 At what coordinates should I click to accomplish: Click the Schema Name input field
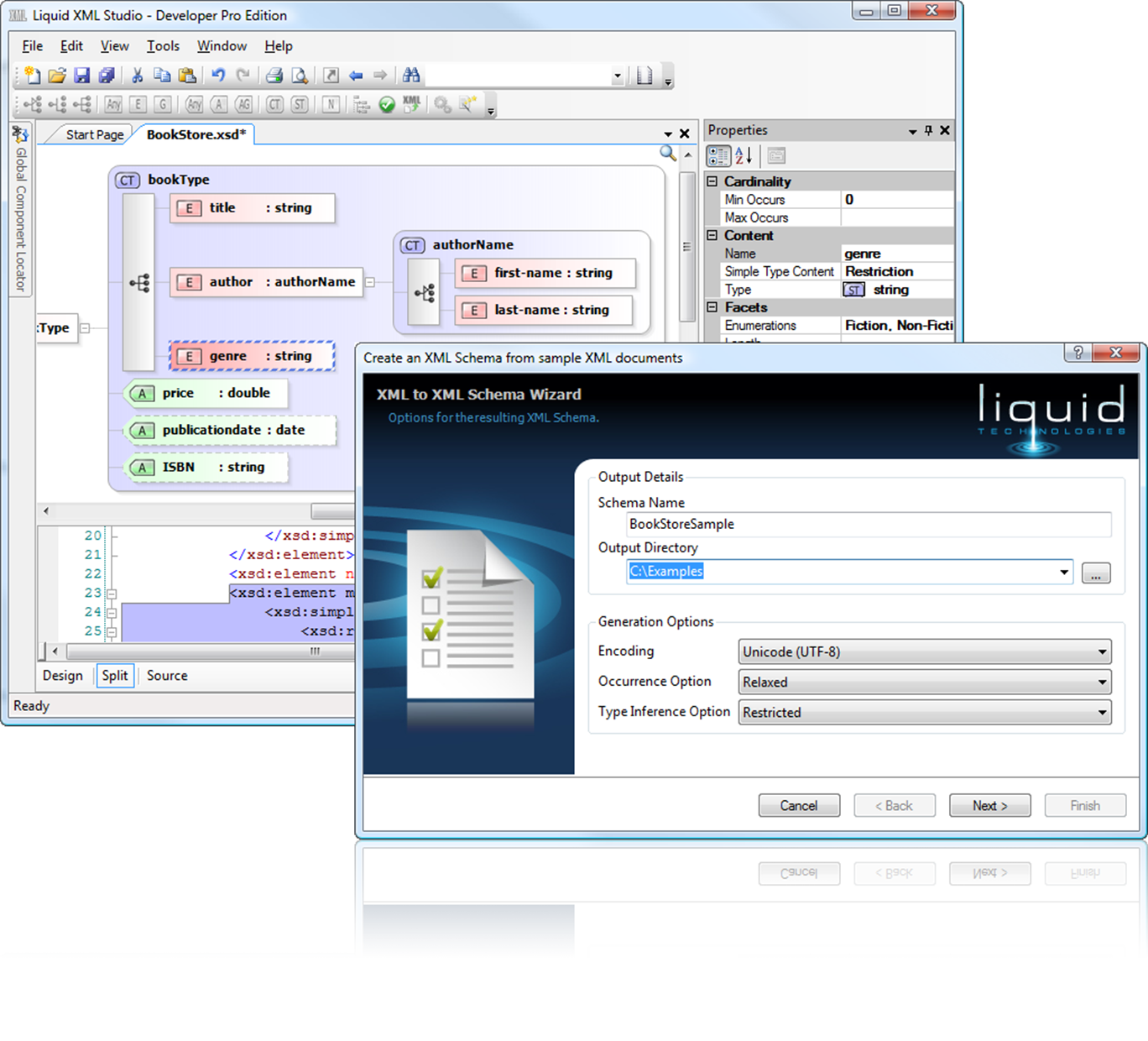click(869, 524)
